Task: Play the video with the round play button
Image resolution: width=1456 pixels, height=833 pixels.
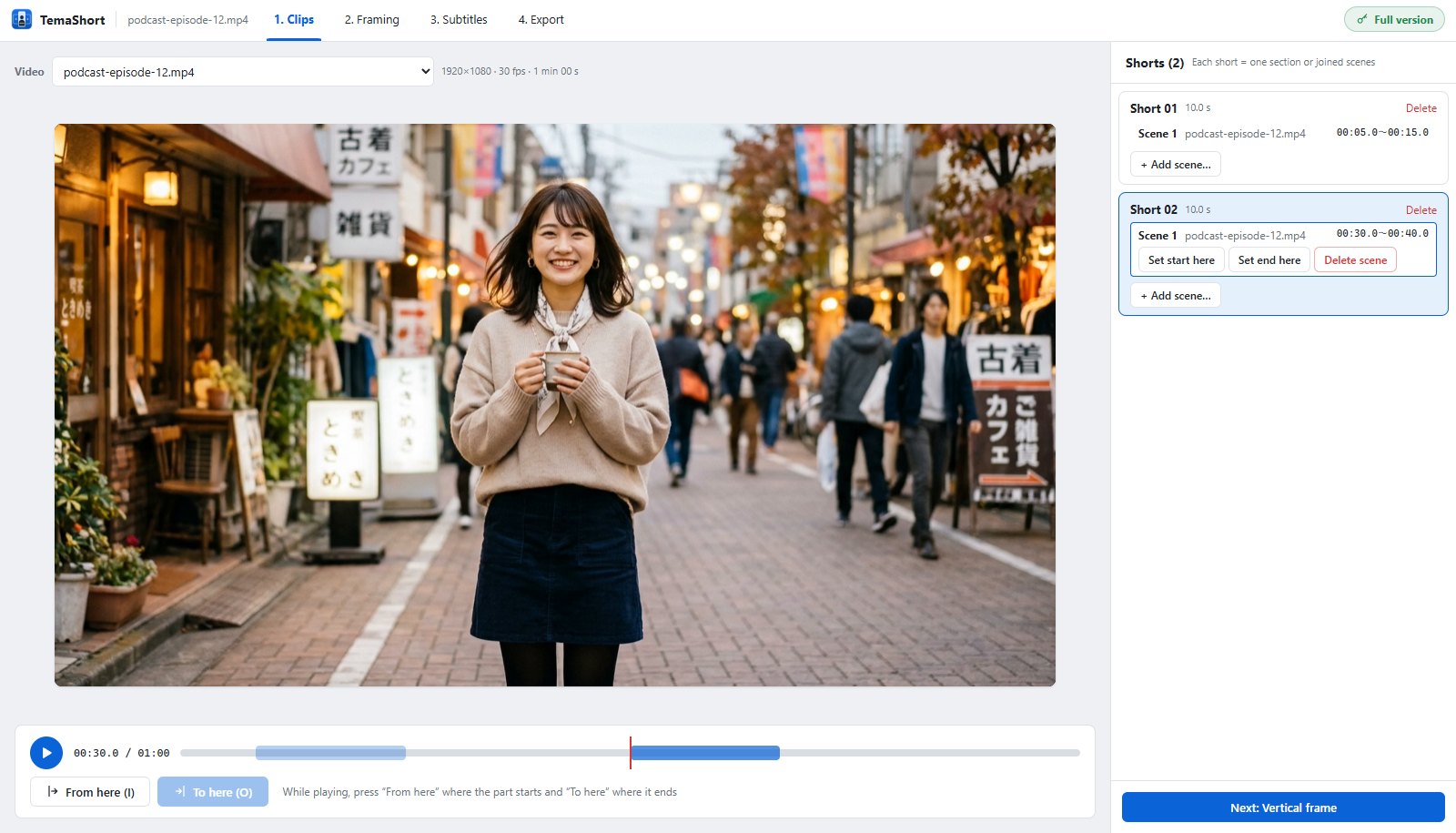Action: coord(46,753)
